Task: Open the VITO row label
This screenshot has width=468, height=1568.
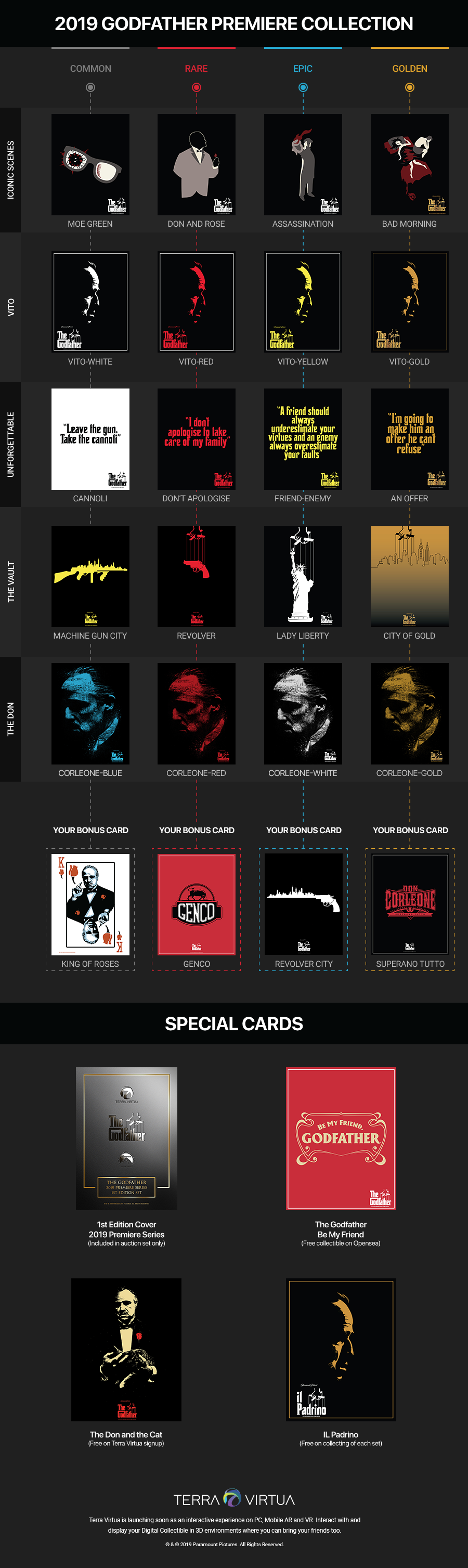Action: (10, 307)
